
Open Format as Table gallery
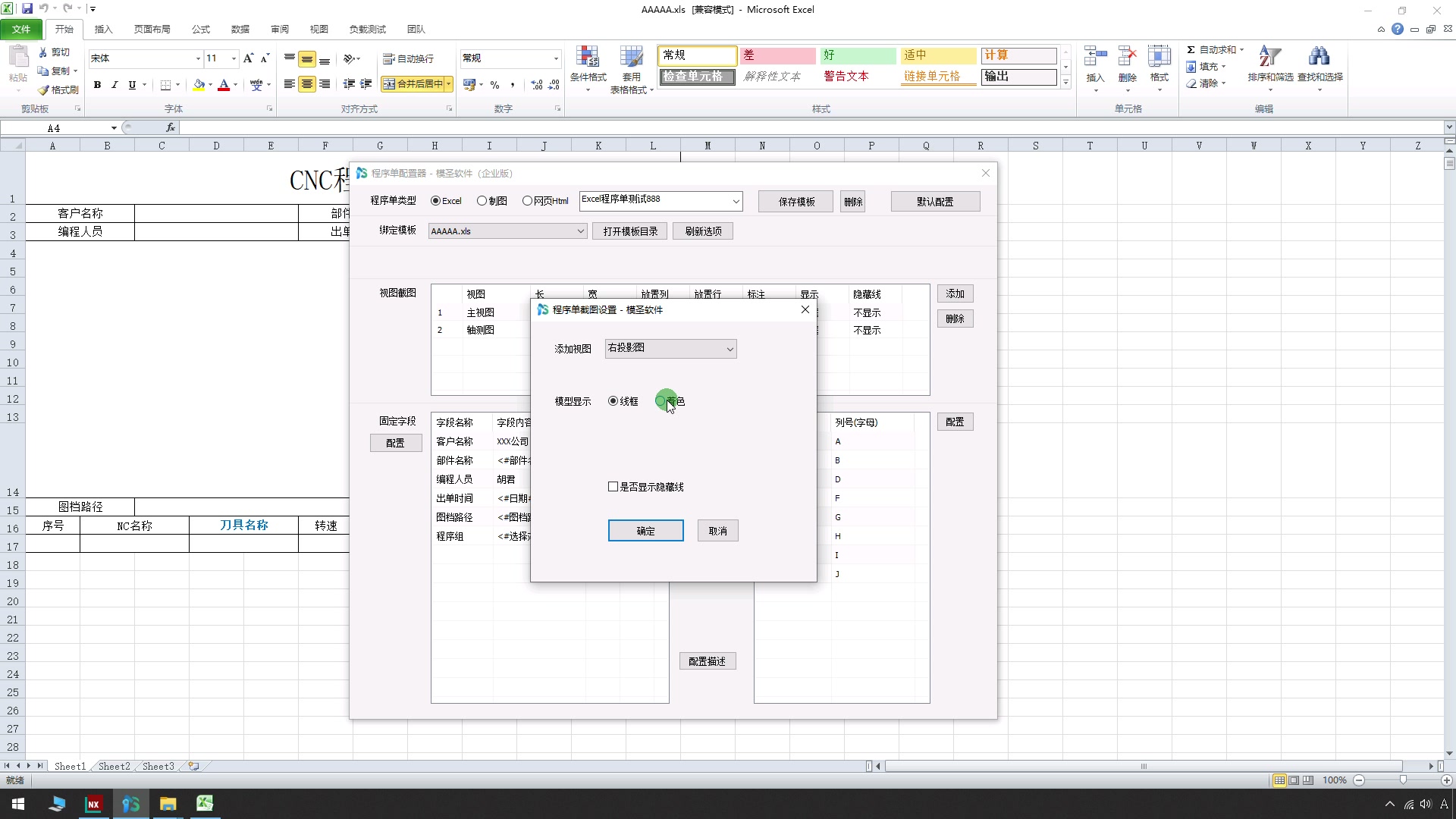[x=631, y=68]
